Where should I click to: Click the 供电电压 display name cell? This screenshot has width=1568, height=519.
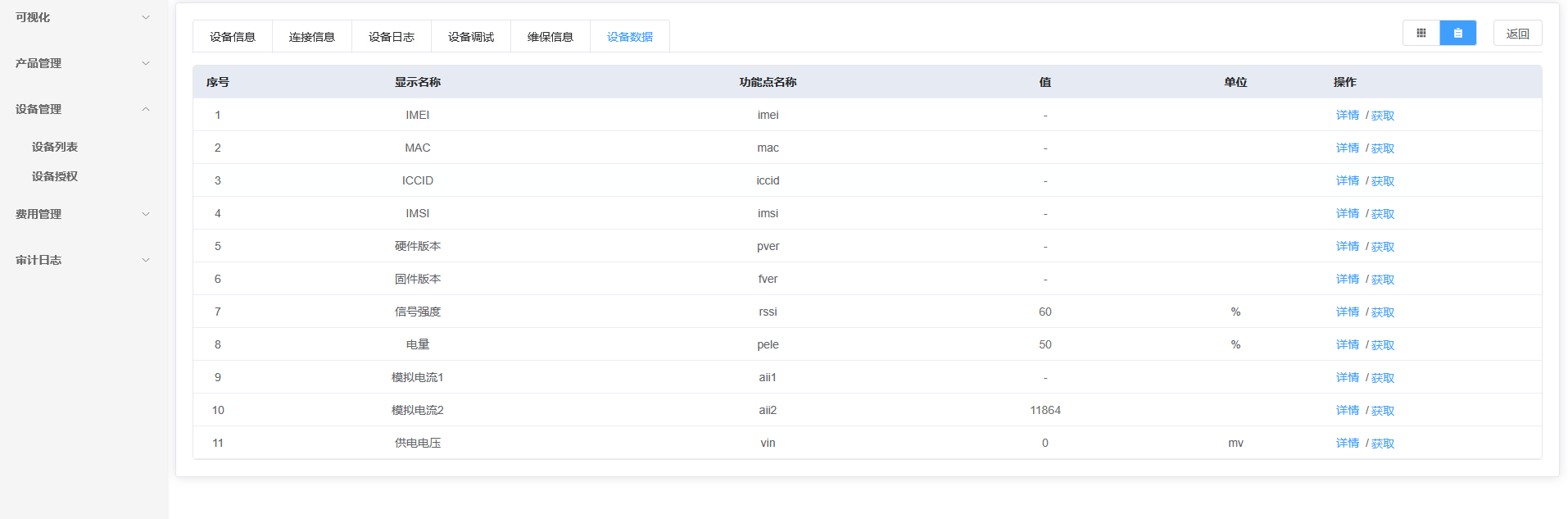tap(418, 443)
